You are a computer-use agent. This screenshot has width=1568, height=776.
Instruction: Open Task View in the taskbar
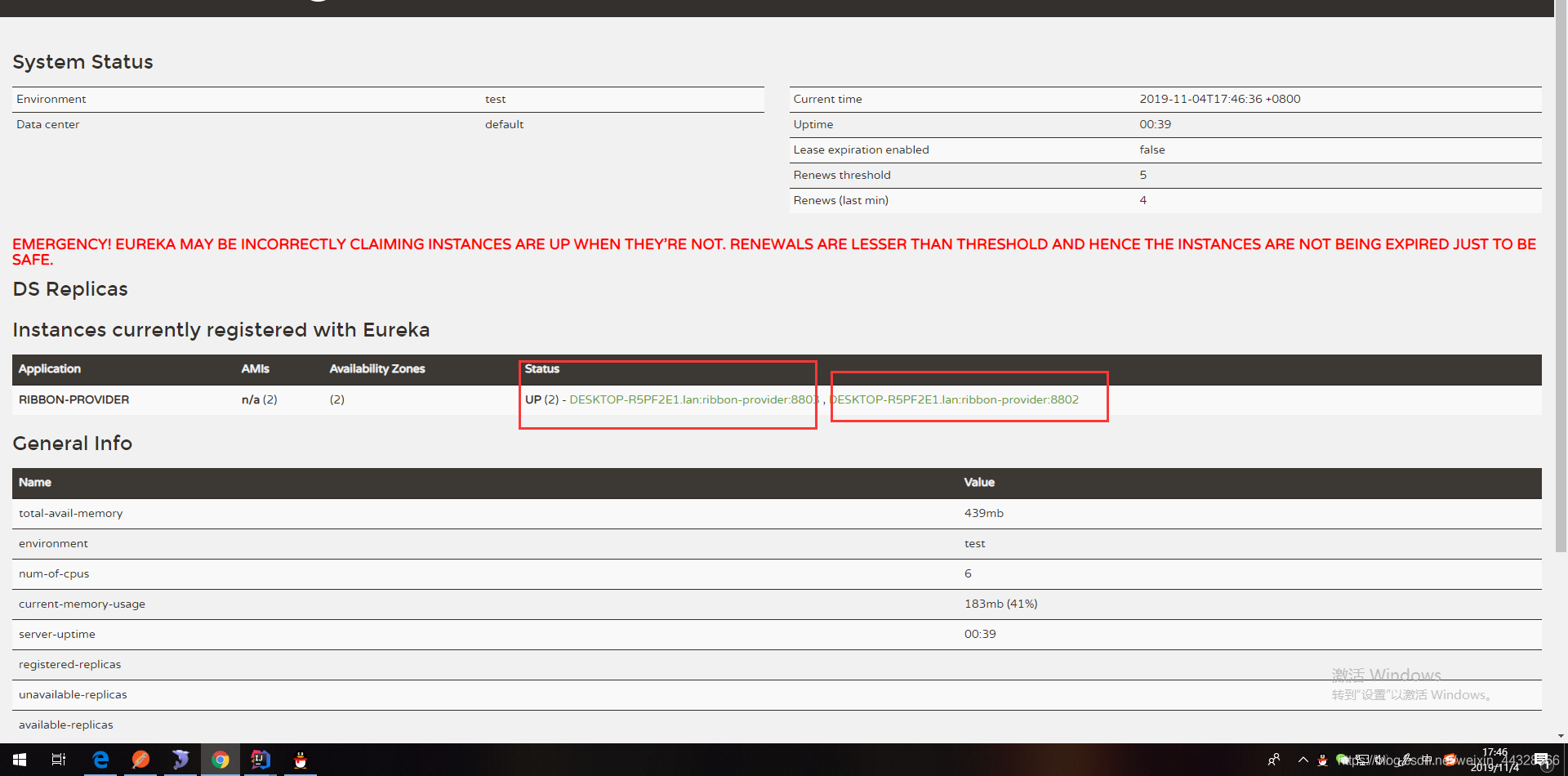pos(59,760)
